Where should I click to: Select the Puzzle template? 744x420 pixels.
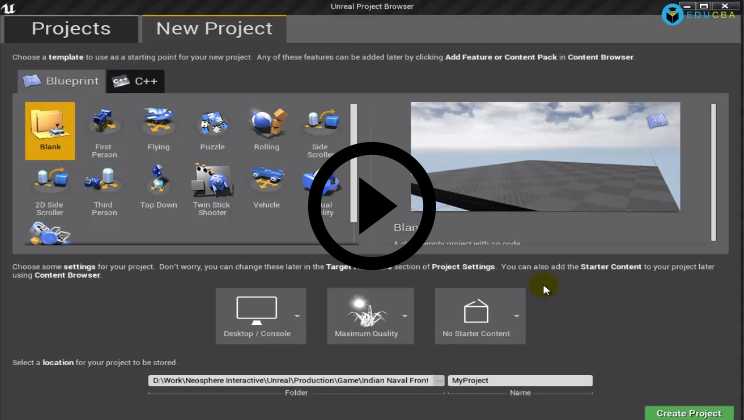212,129
